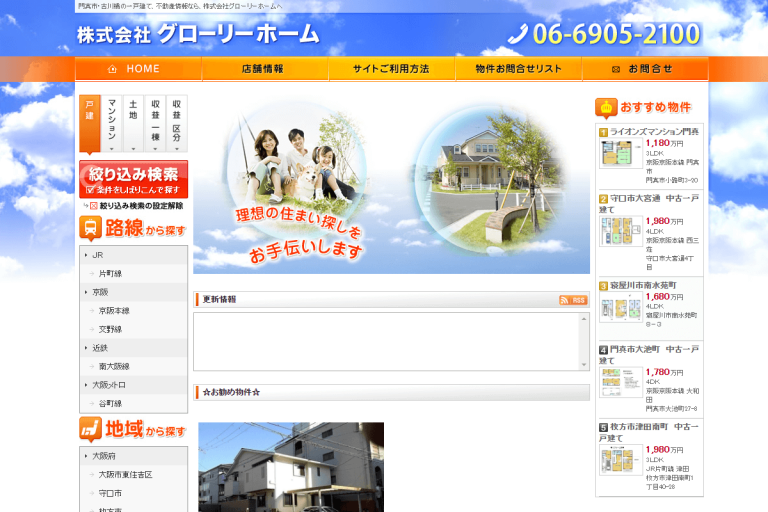Click rank 2 badge icon

click(603, 199)
